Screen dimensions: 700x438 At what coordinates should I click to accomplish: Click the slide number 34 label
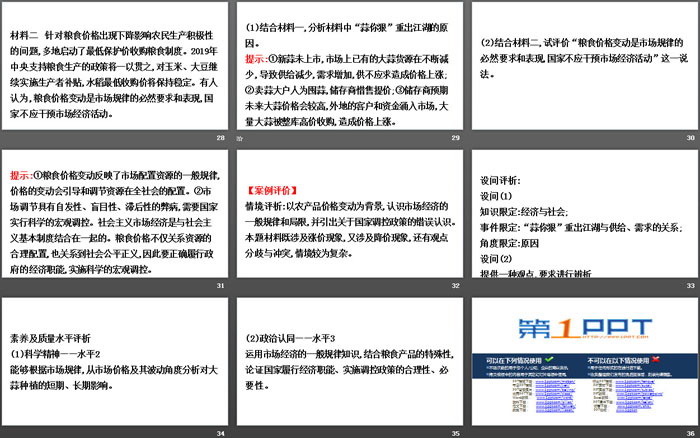220,433
